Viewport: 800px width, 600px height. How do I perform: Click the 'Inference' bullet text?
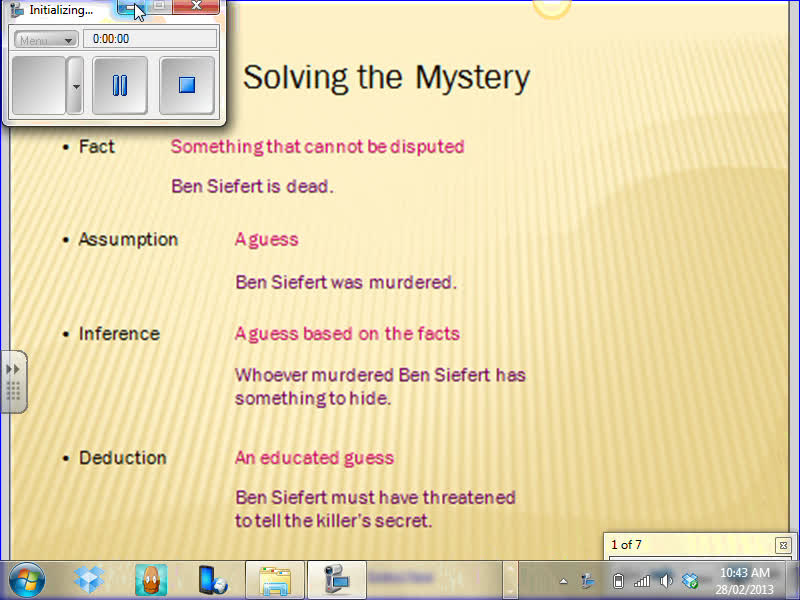pos(119,334)
